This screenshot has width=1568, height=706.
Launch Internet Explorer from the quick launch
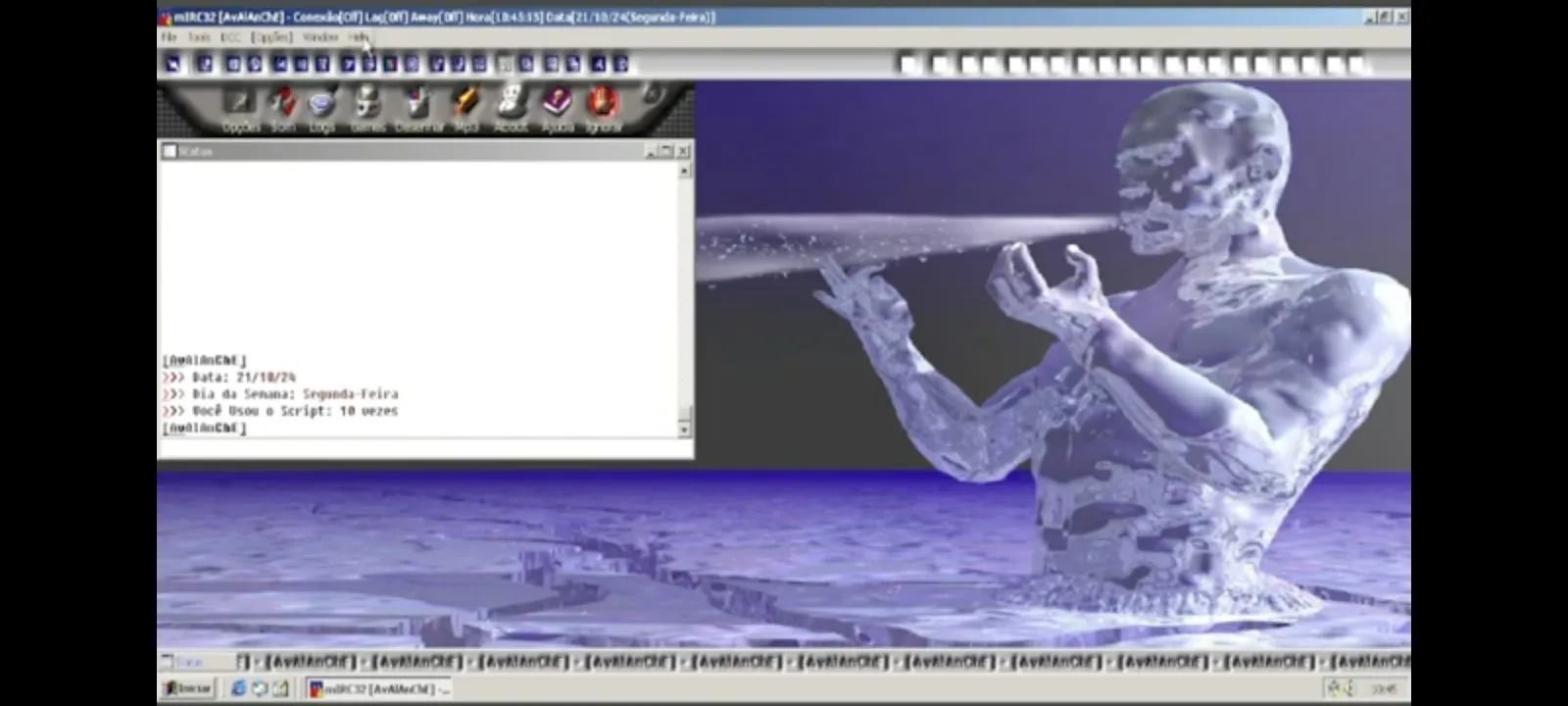click(238, 688)
